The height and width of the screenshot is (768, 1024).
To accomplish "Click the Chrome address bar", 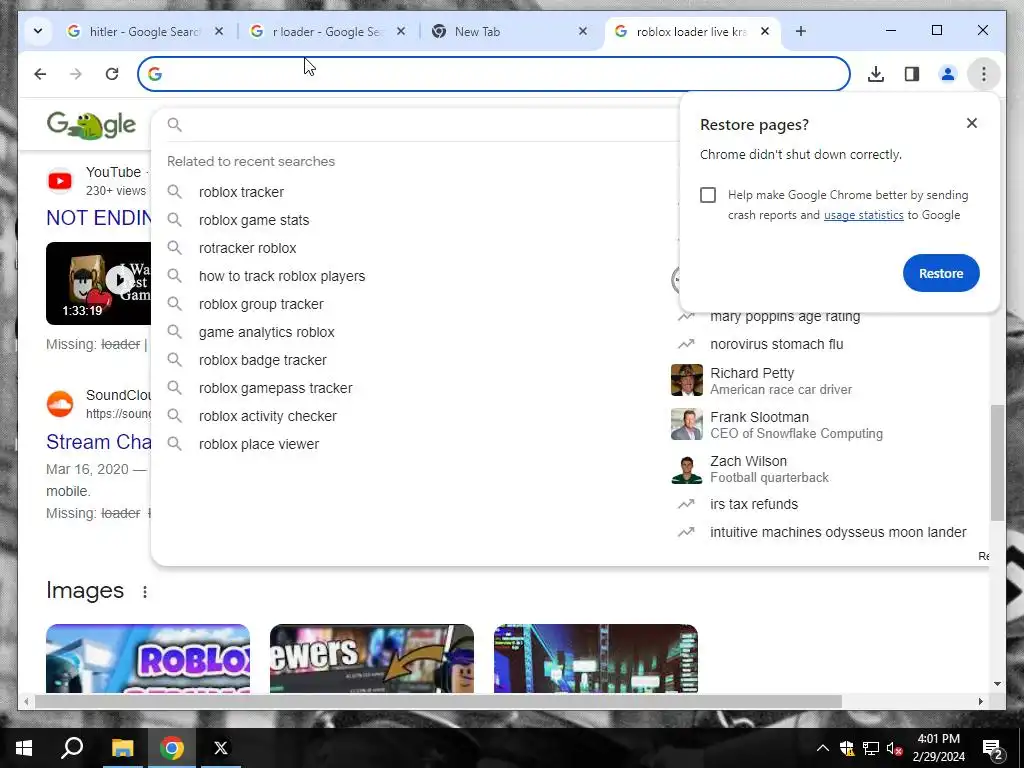I will click(x=494, y=74).
